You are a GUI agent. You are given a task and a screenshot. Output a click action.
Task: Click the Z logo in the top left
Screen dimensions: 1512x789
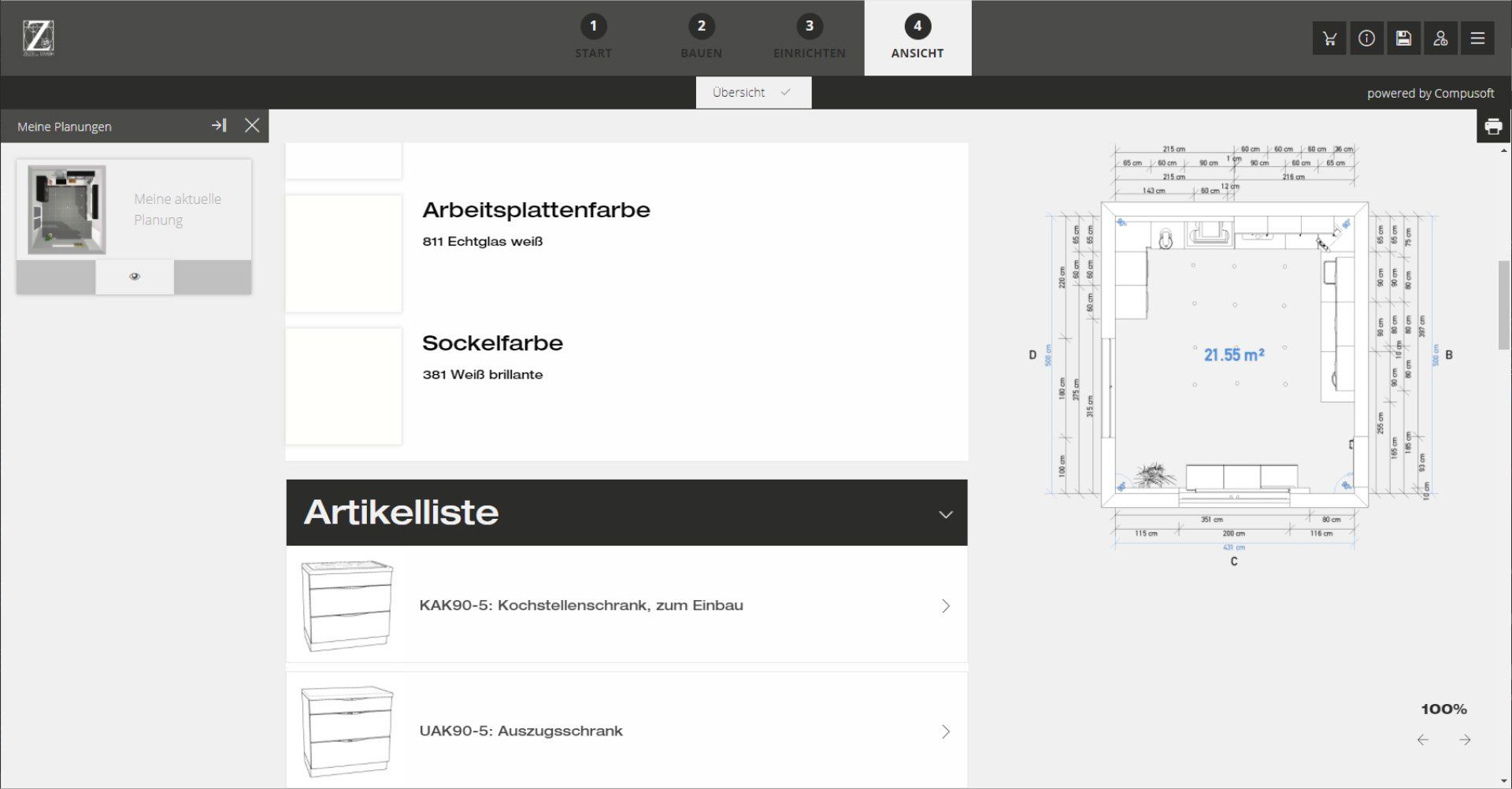pyautogui.click(x=38, y=35)
